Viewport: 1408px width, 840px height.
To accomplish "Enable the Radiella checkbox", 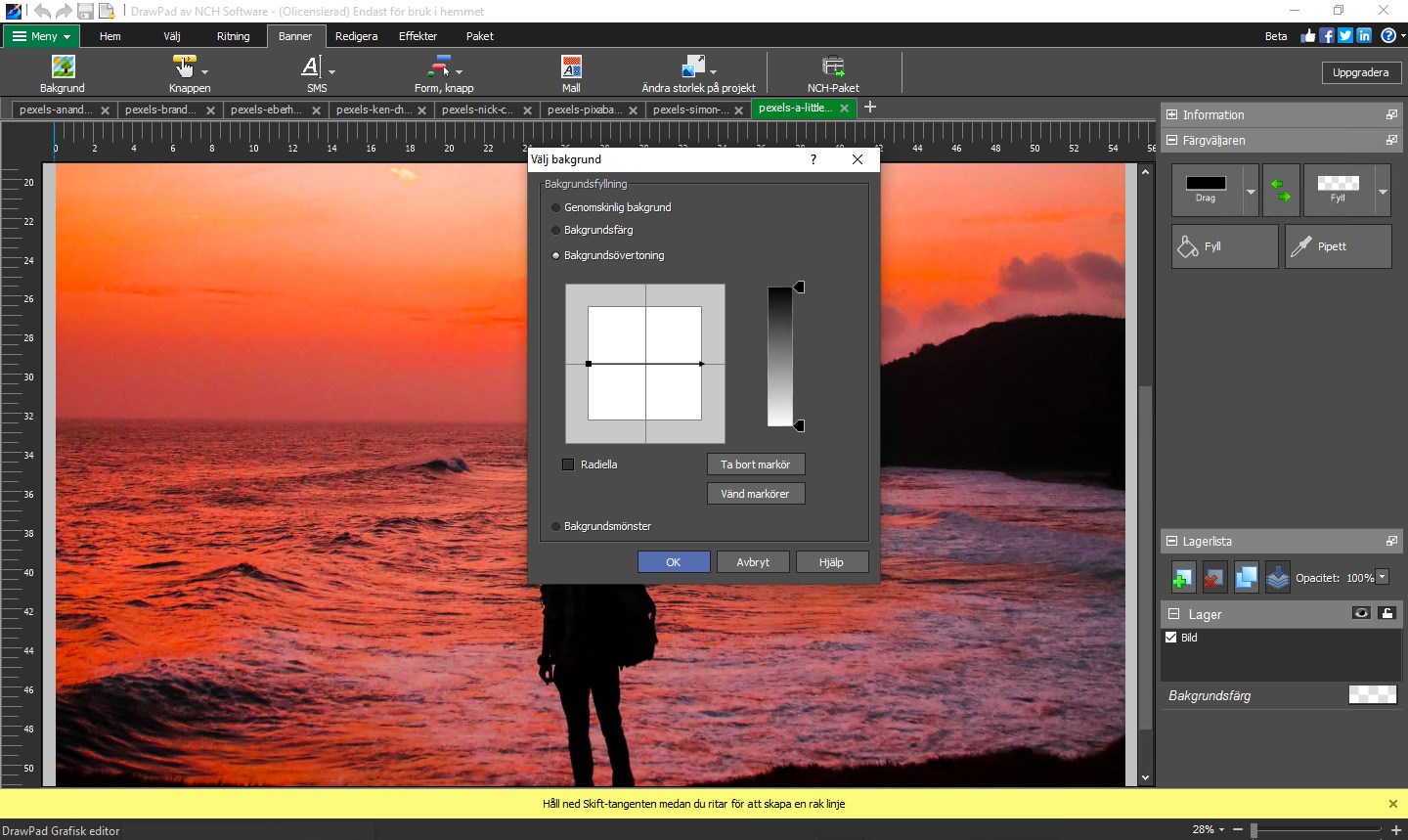I will [568, 464].
